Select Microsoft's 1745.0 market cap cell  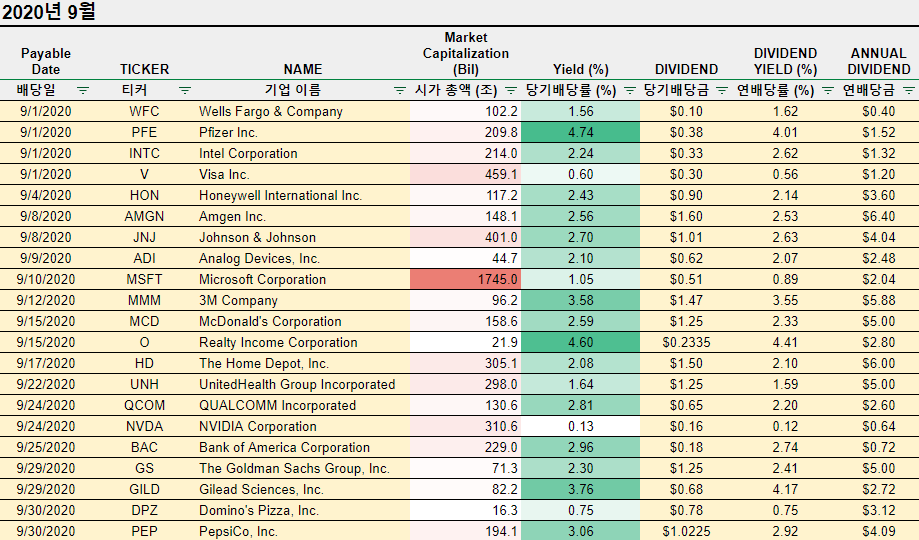[x=465, y=279]
